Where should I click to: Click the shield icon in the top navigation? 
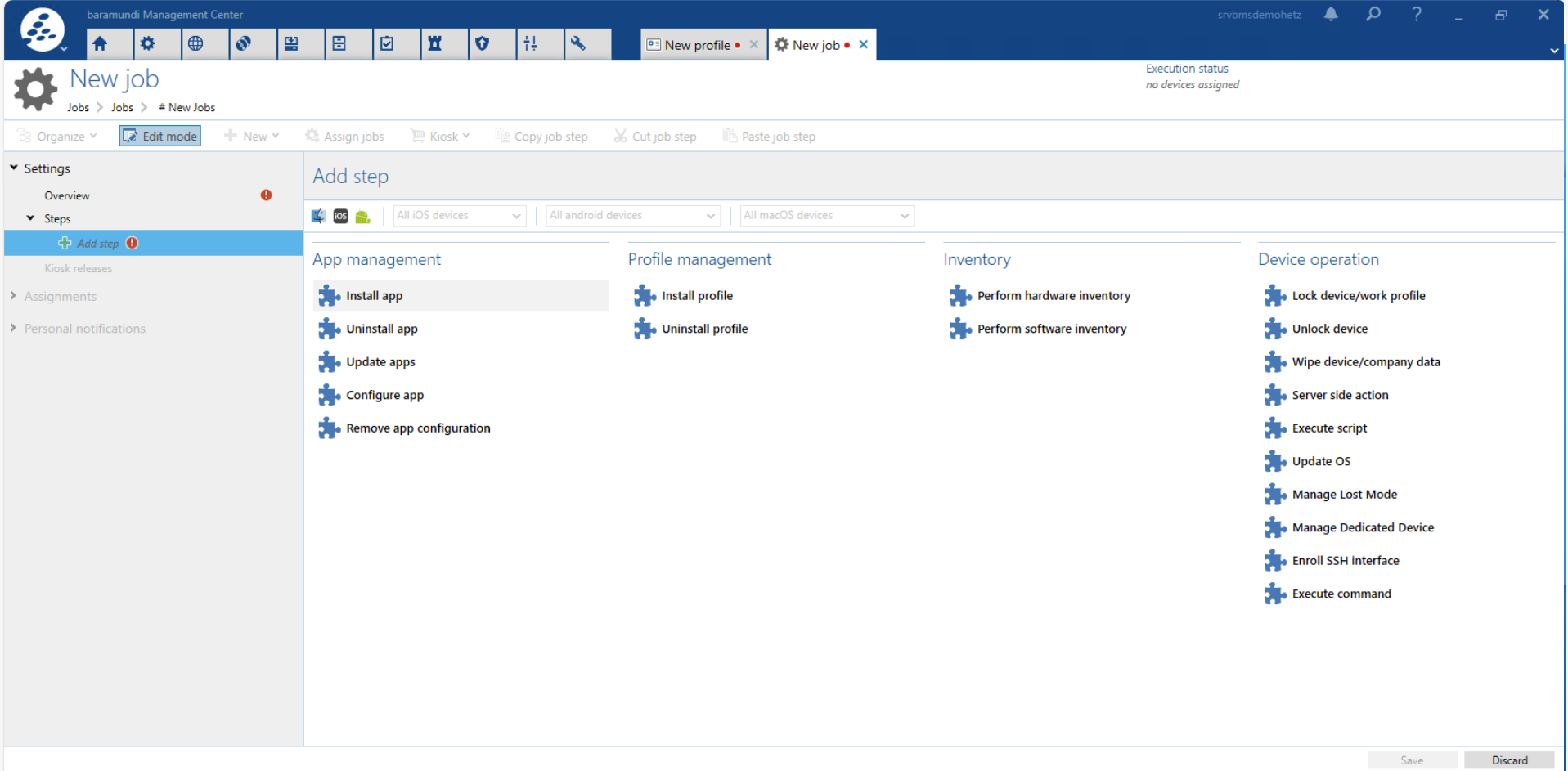483,44
